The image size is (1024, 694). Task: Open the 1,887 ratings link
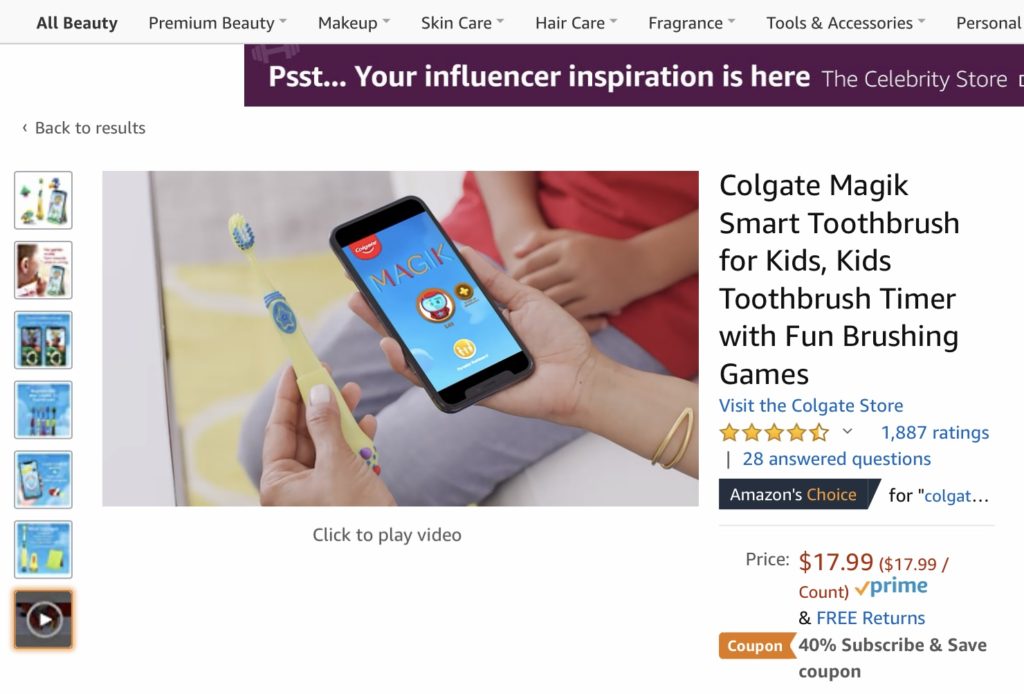tap(935, 433)
